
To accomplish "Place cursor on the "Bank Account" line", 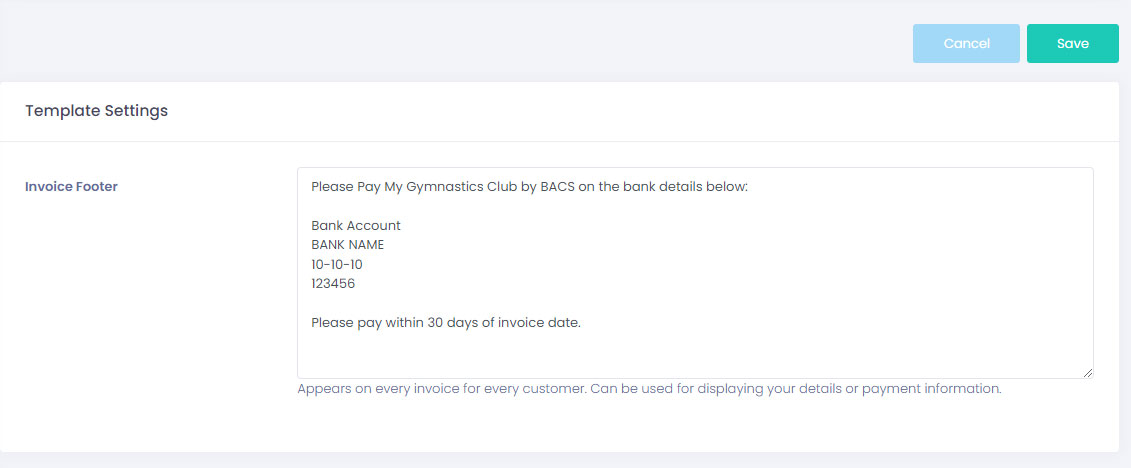I will (356, 225).
